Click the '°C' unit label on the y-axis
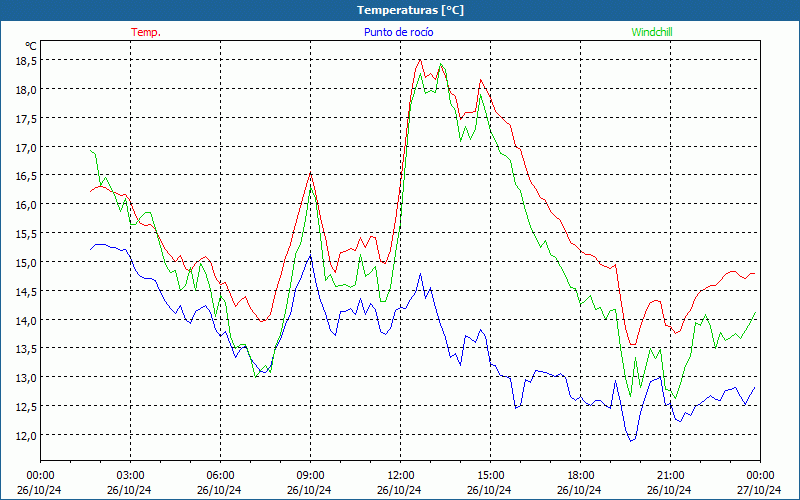This screenshot has width=800, height=500. click(x=31, y=46)
